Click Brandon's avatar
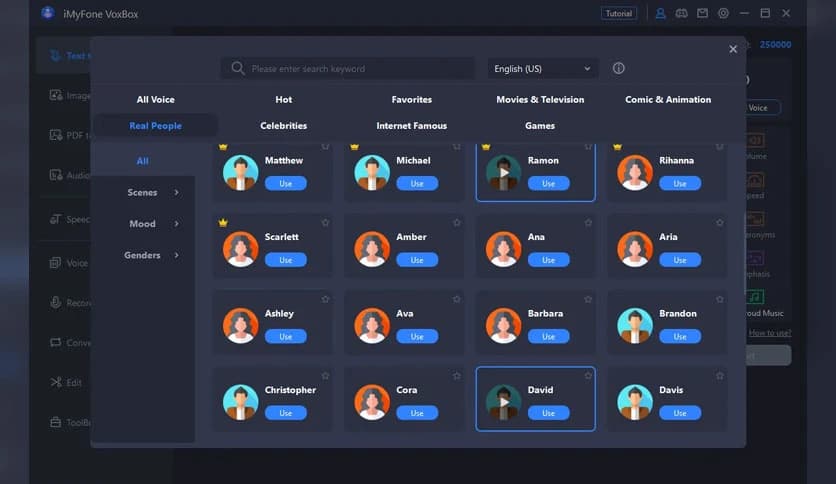 635,326
